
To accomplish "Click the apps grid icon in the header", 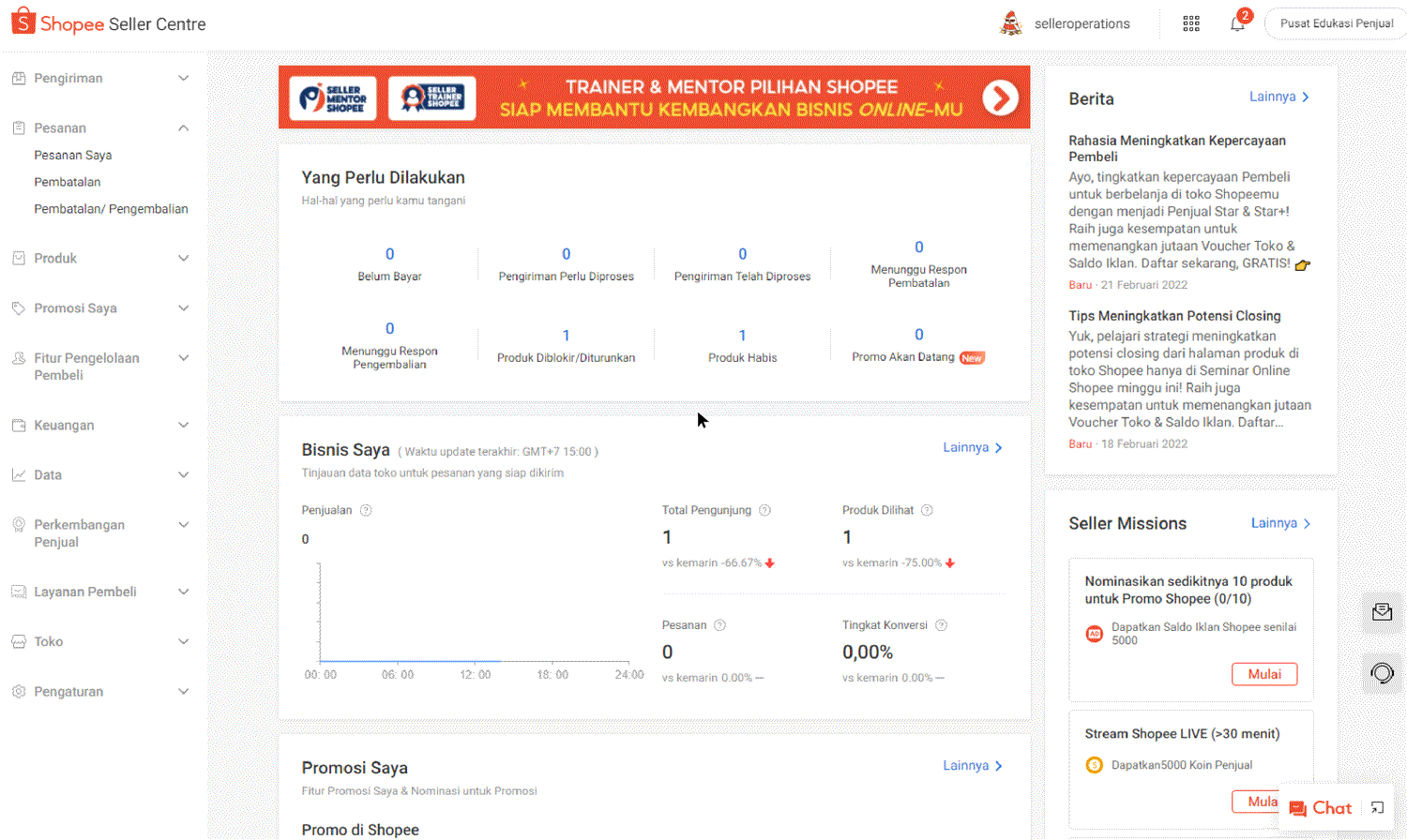I will [1191, 23].
